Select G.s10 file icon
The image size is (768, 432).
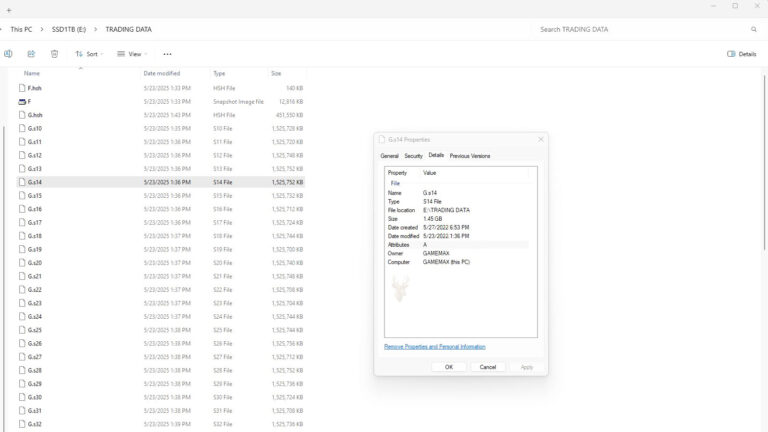coord(22,128)
